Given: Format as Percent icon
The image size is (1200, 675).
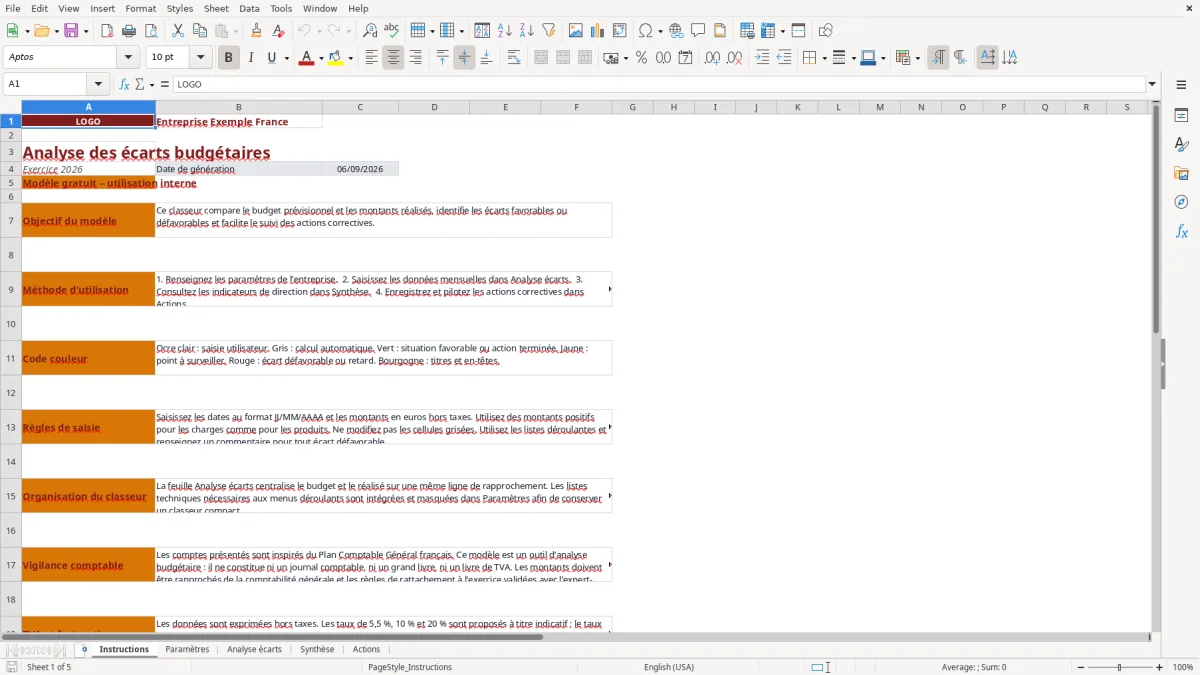Looking at the screenshot, I should [641, 58].
